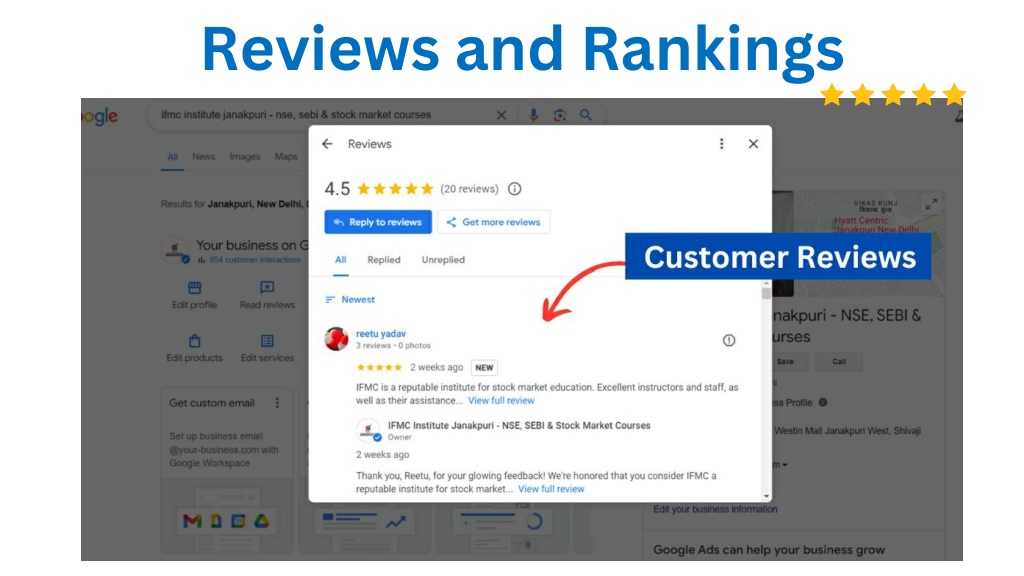
Task: View full review of reetu yadav's comment
Action: click(501, 400)
